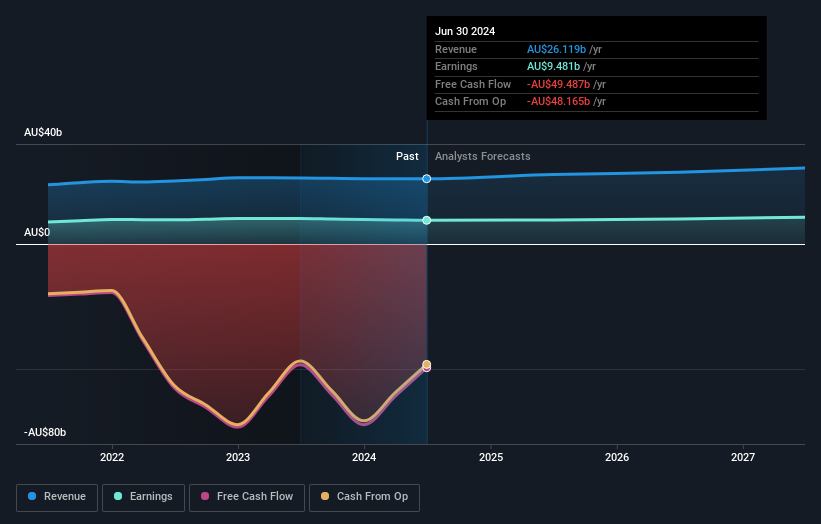Click the pink Free Cash Flow legend dot

tap(205, 496)
